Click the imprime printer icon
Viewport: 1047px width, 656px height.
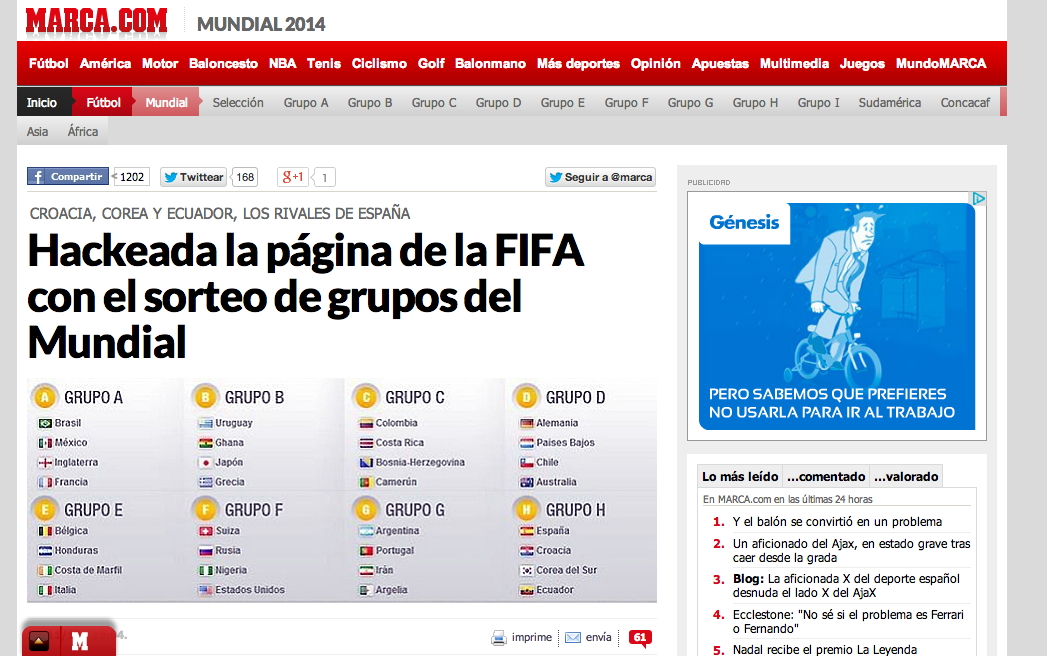499,637
